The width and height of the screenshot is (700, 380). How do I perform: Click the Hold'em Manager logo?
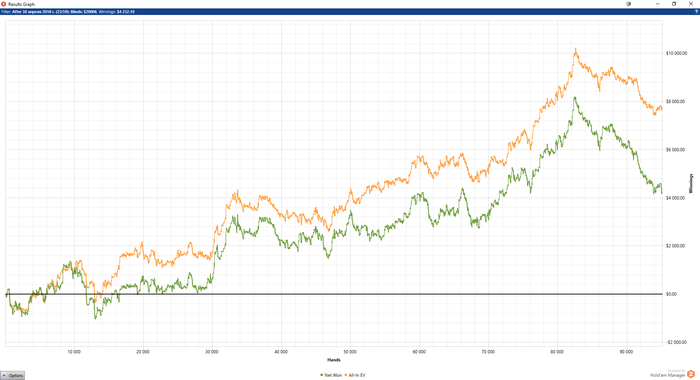[x=691, y=374]
